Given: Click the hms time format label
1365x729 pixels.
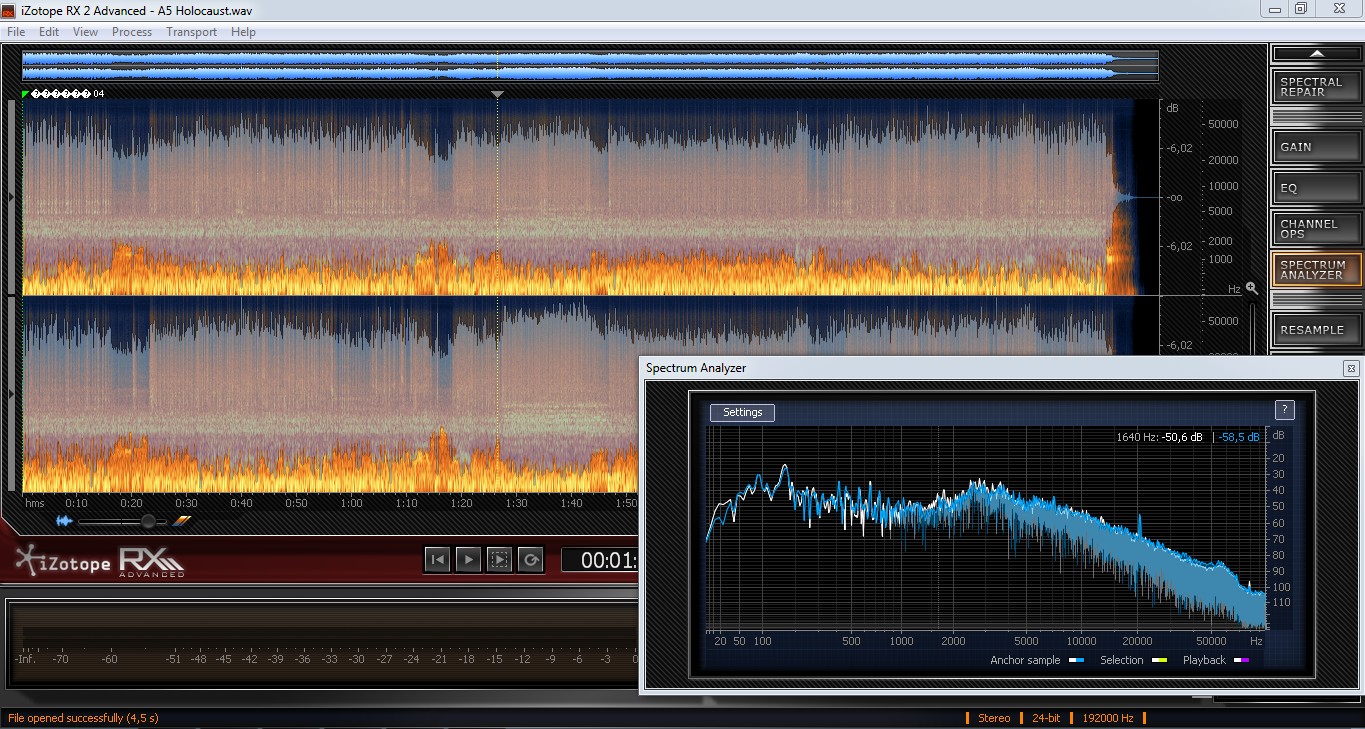Looking at the screenshot, I should [x=35, y=503].
